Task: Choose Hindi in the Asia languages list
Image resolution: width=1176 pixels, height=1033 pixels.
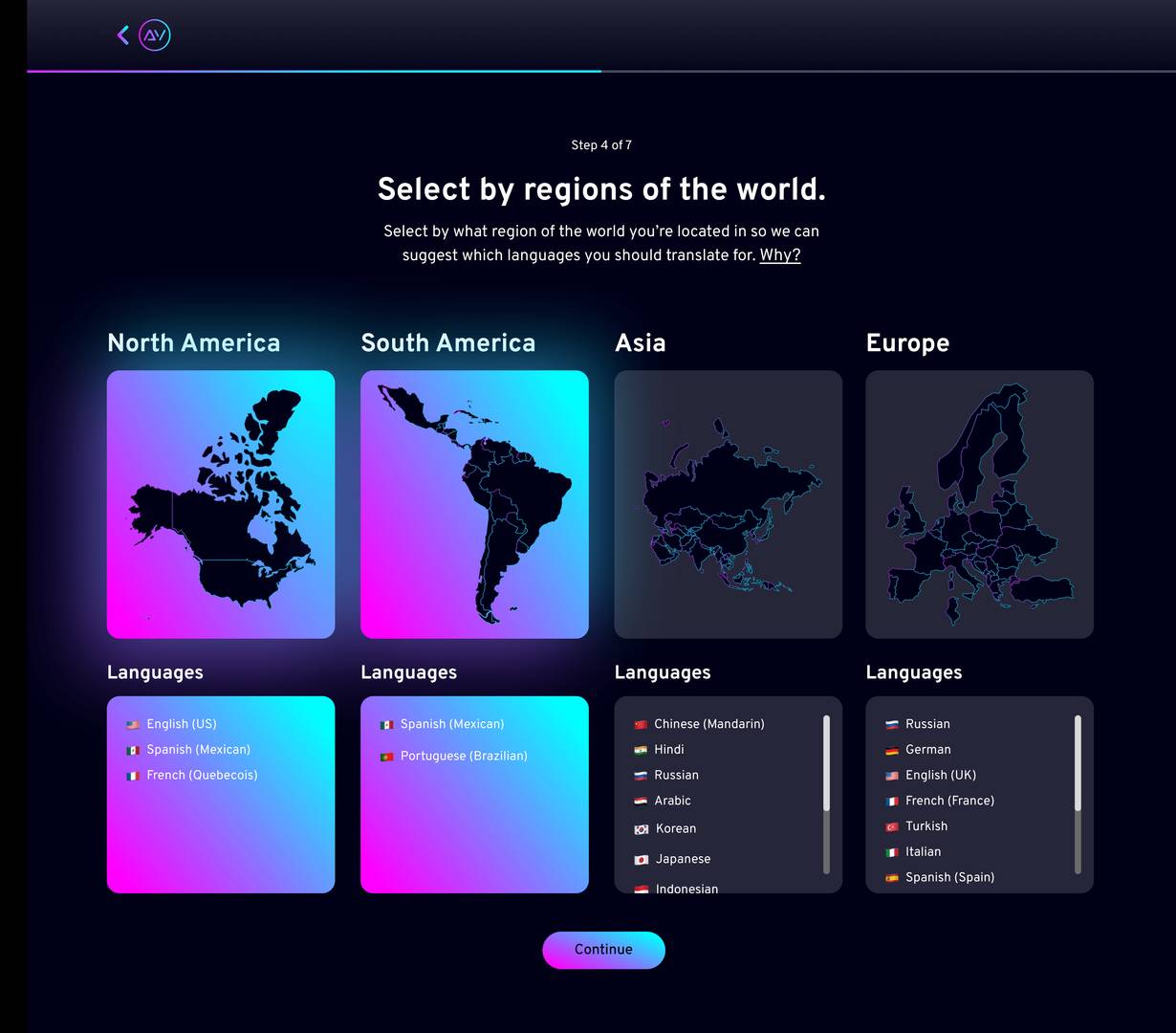Action: [668, 750]
